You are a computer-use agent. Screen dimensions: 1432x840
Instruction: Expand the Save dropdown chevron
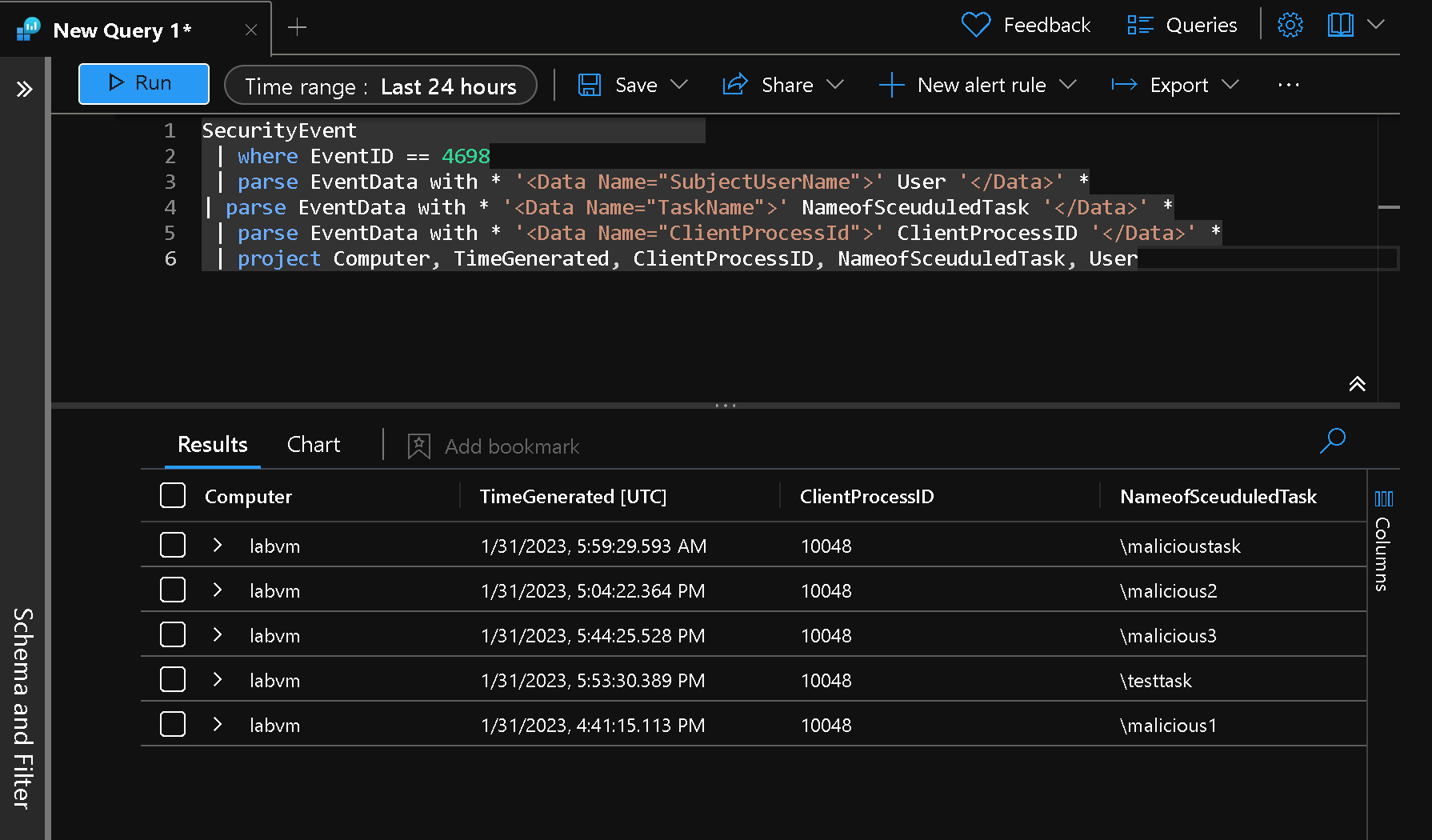679,85
